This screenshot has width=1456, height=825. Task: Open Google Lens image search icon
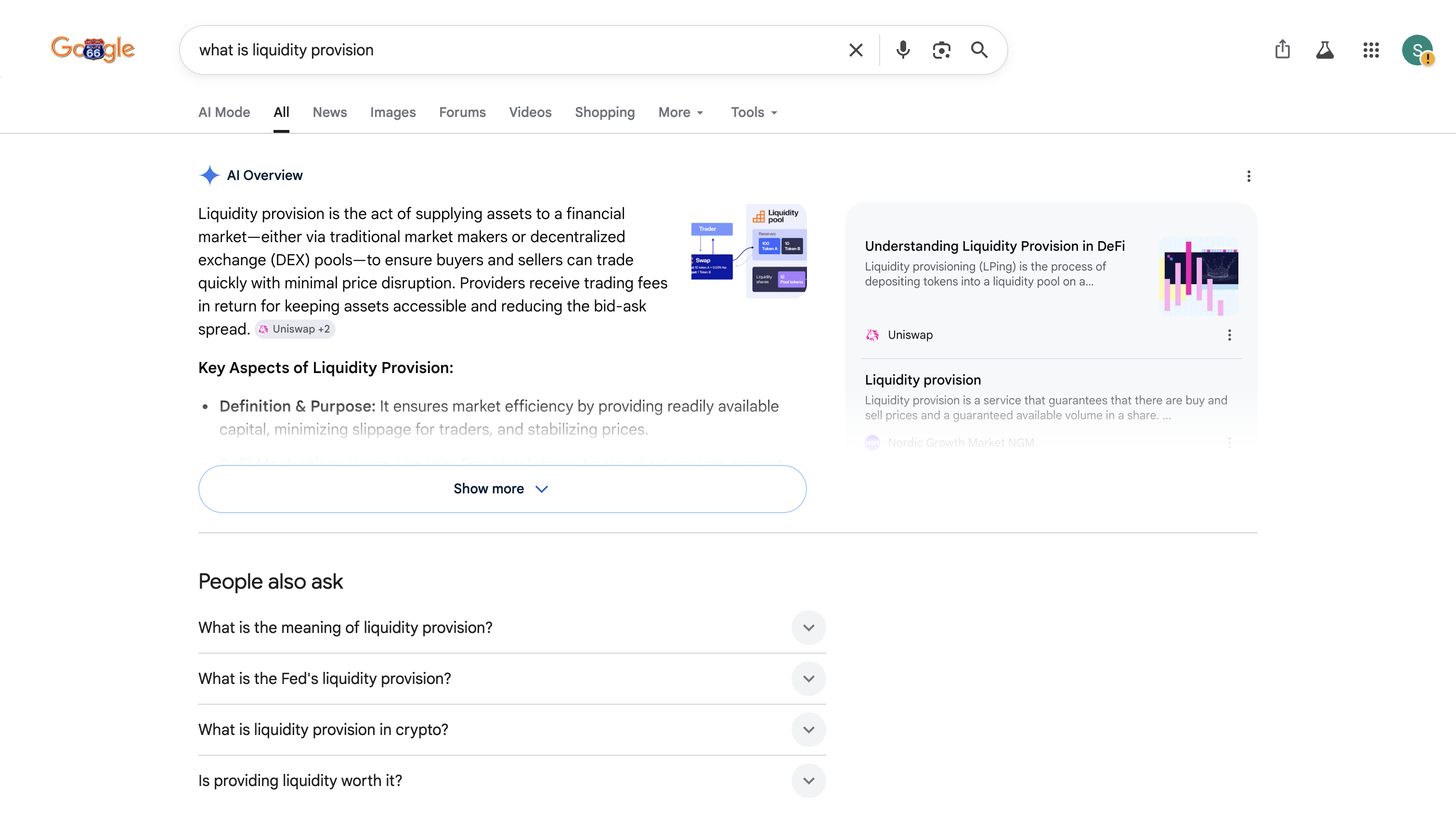click(x=941, y=50)
